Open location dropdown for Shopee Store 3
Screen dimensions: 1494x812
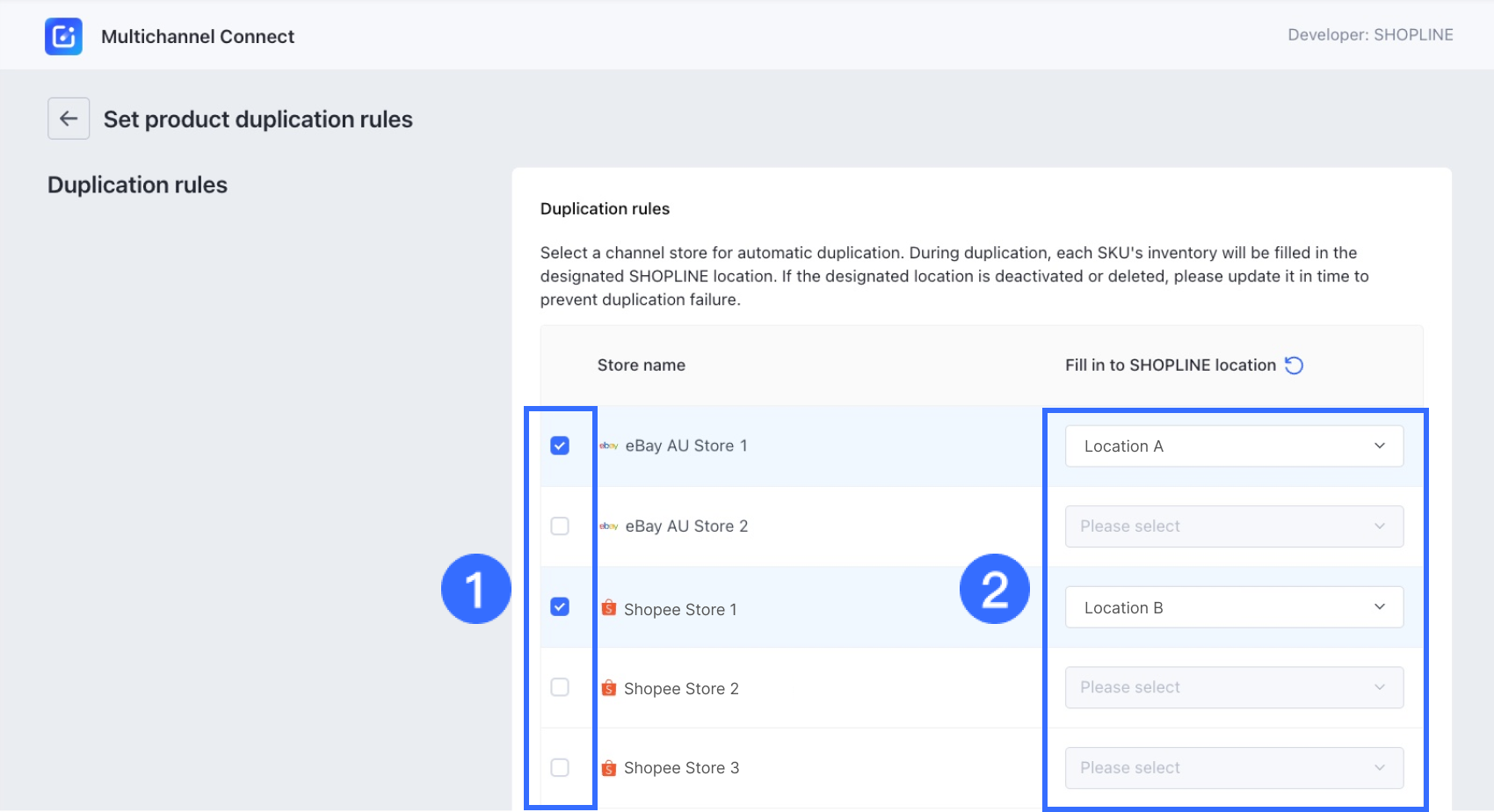(x=1233, y=768)
